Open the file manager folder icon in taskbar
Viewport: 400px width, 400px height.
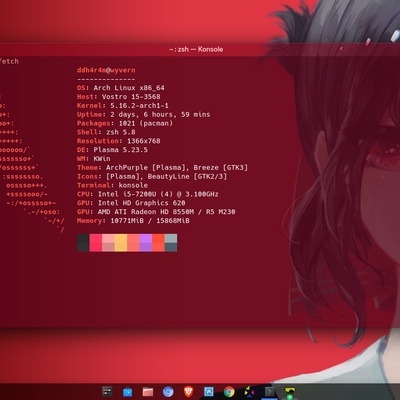point(148,392)
